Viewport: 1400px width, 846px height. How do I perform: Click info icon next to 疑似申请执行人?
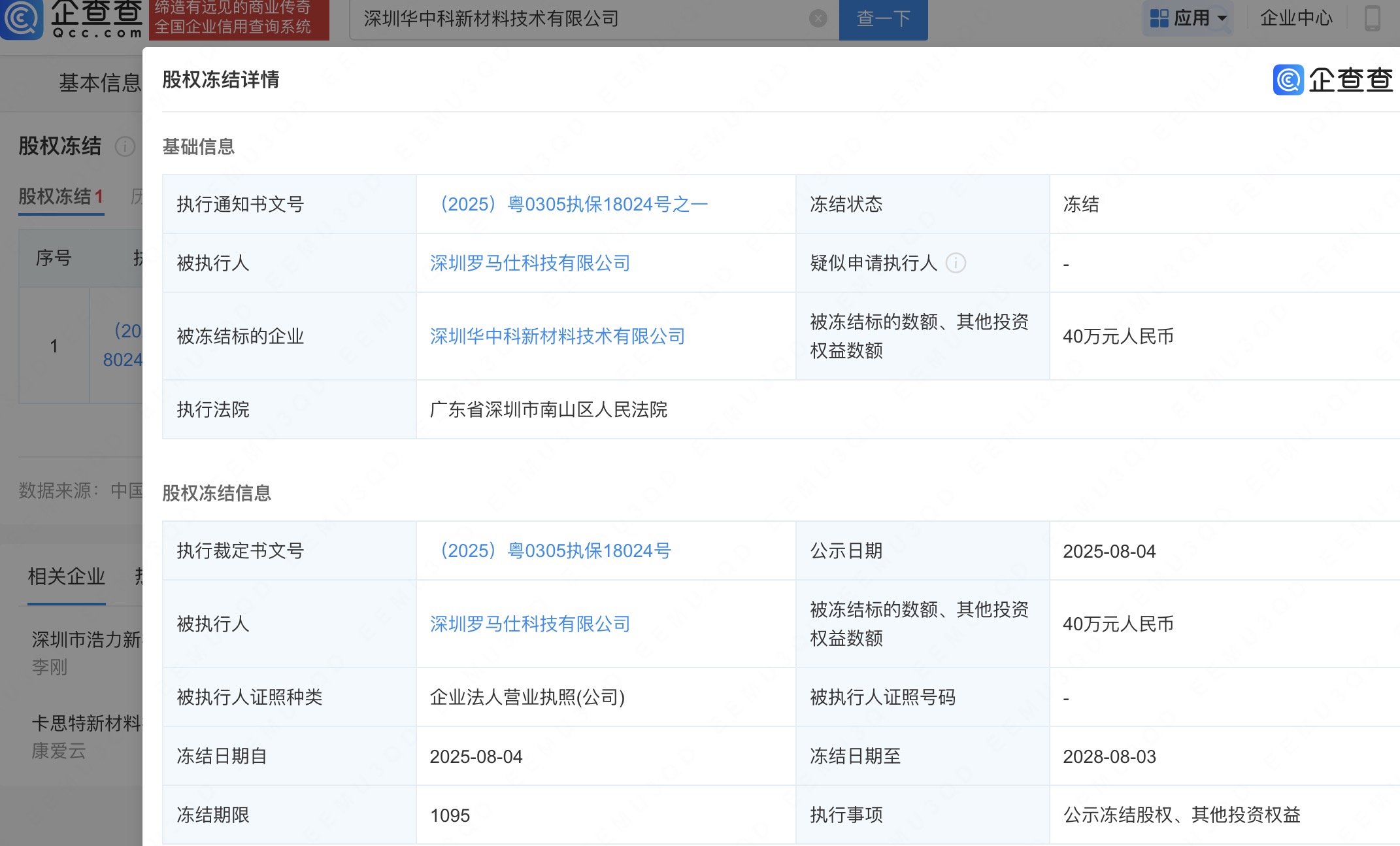[956, 263]
